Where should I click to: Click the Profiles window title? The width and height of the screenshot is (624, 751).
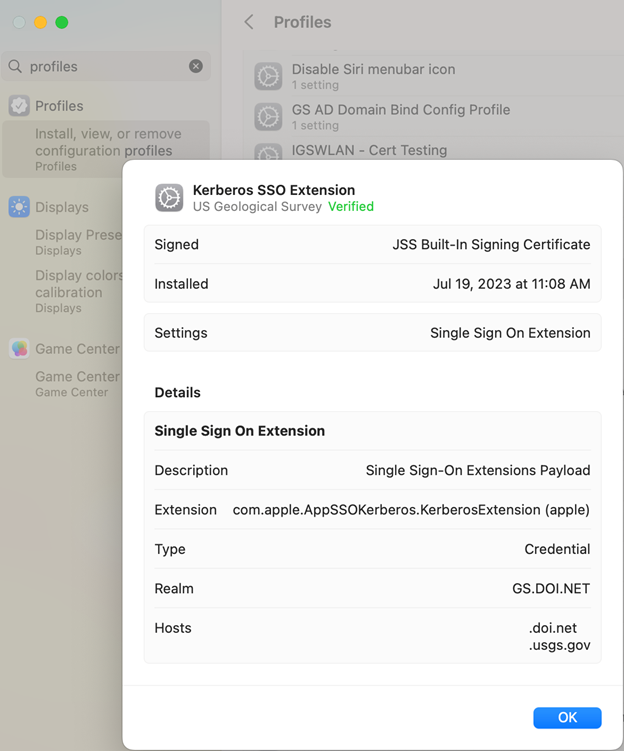[x=302, y=22]
